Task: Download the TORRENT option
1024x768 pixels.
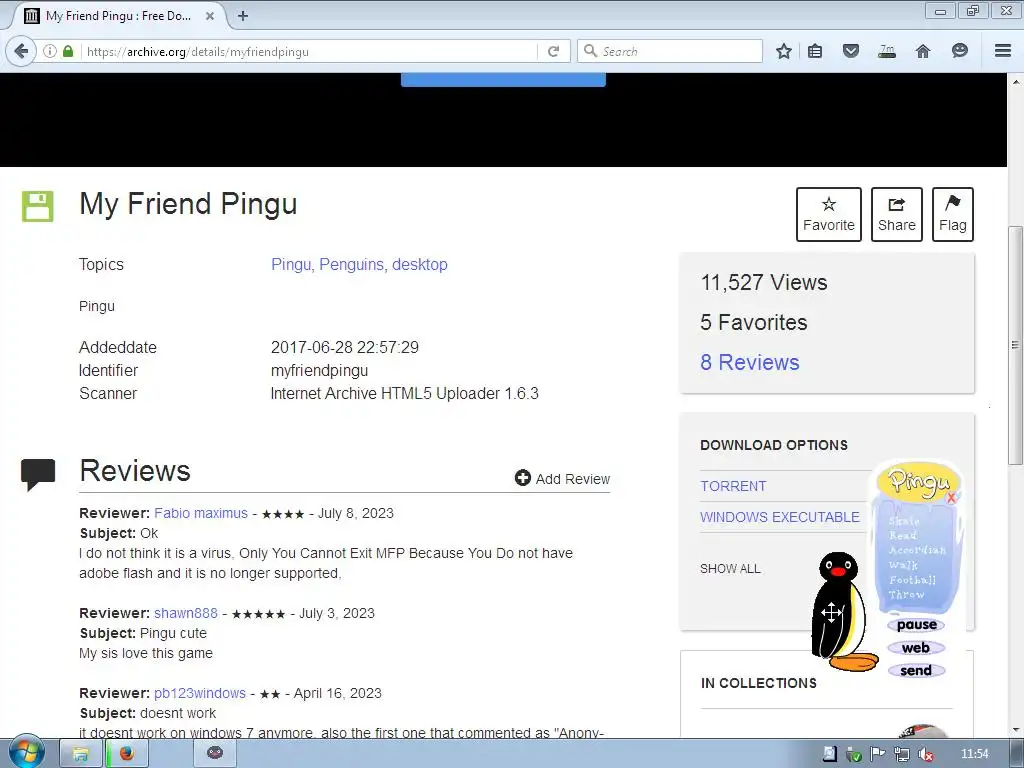Action: [733, 487]
